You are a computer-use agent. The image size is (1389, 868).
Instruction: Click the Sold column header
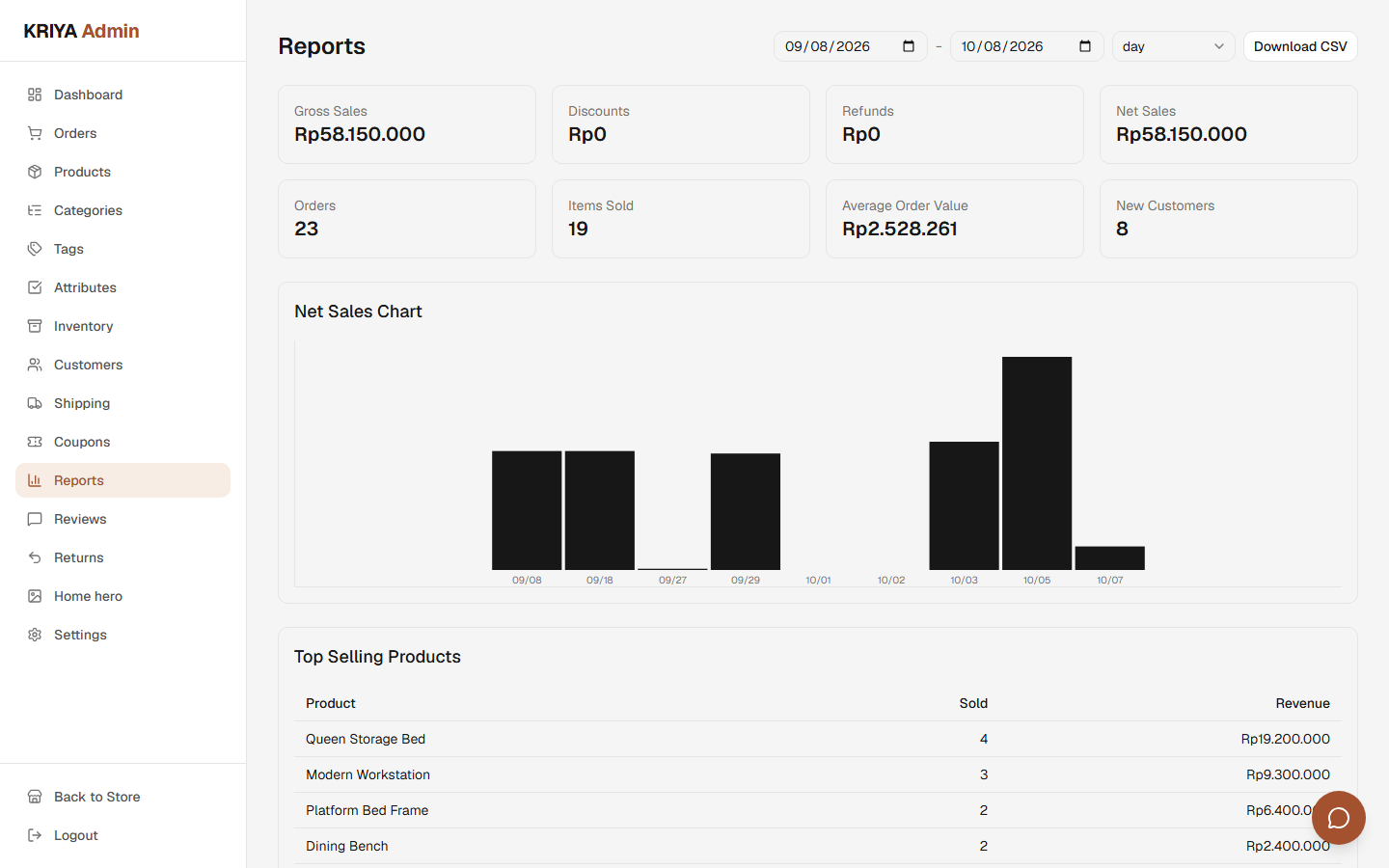(973, 703)
